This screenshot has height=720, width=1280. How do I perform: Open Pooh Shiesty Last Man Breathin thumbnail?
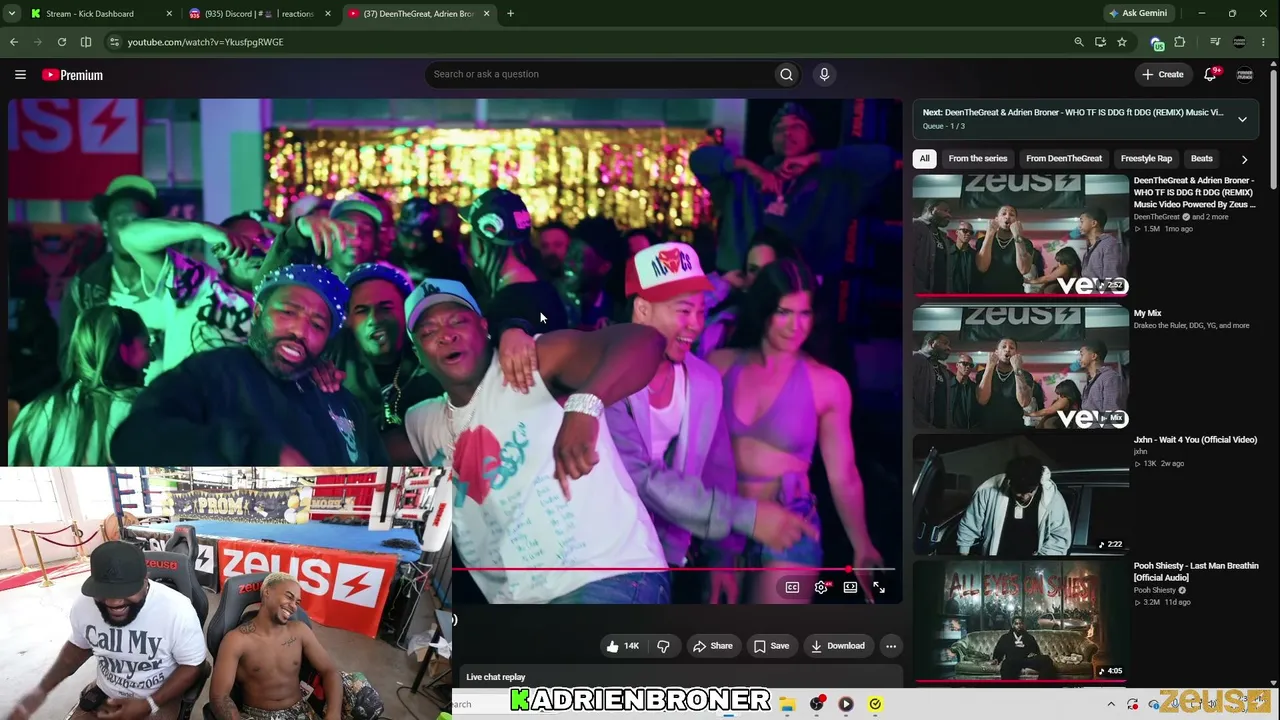tap(1020, 621)
